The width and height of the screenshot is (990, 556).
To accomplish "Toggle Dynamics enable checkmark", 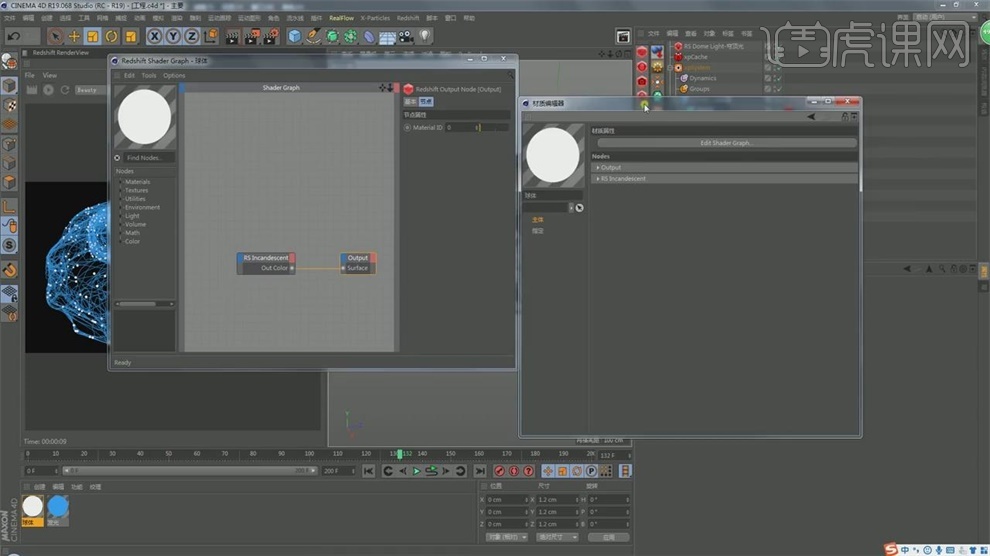I will point(778,78).
